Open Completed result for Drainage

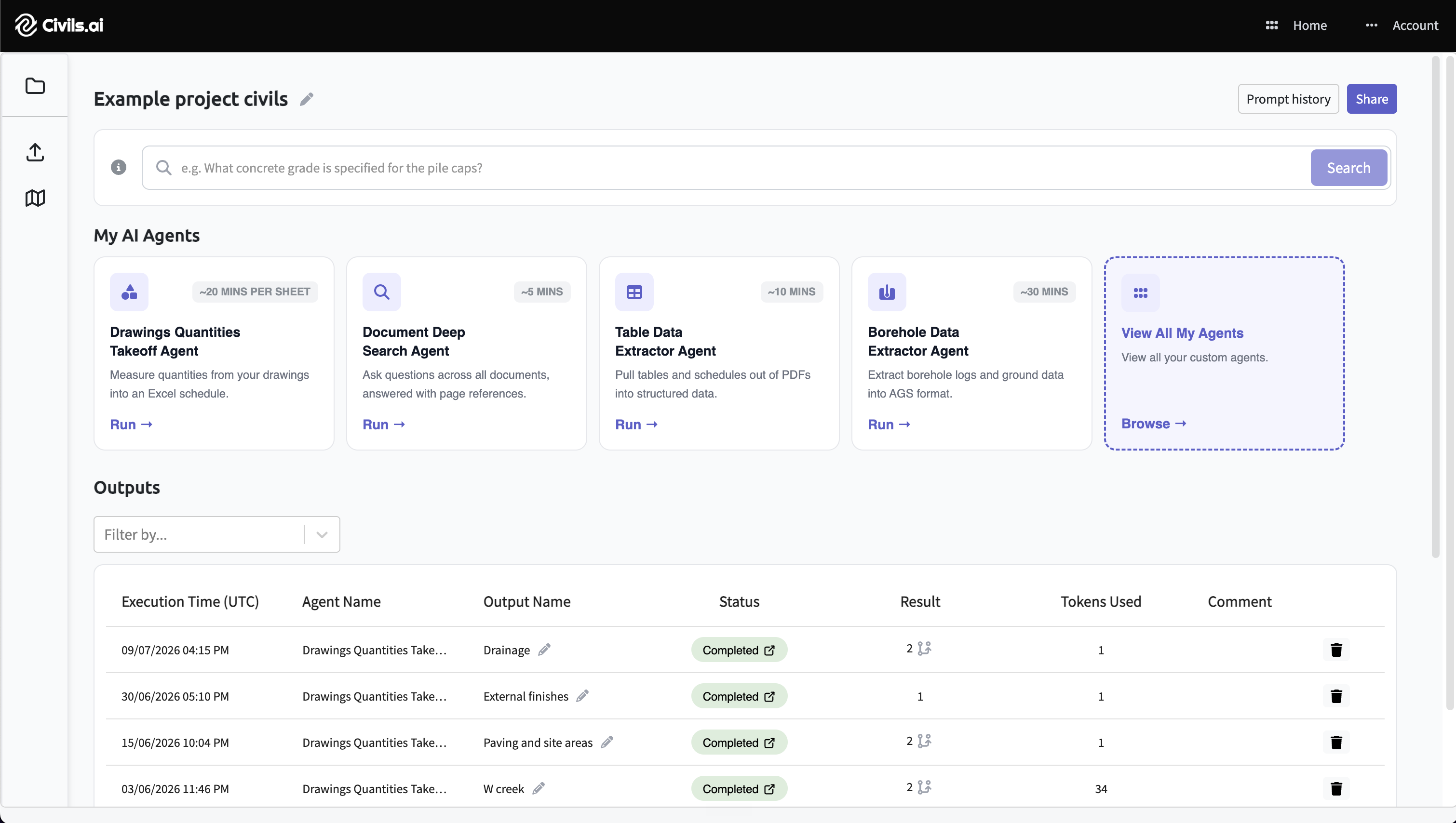tap(739, 650)
